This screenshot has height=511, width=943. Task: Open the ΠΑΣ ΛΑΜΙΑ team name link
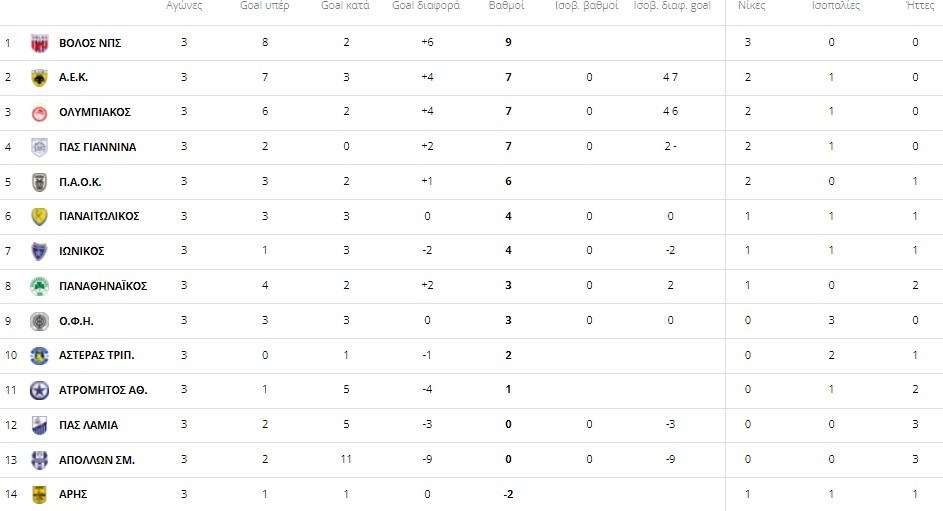click(x=88, y=425)
